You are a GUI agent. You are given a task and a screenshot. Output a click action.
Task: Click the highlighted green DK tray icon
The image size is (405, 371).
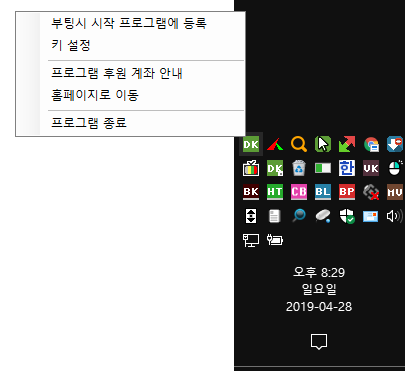pos(251,144)
